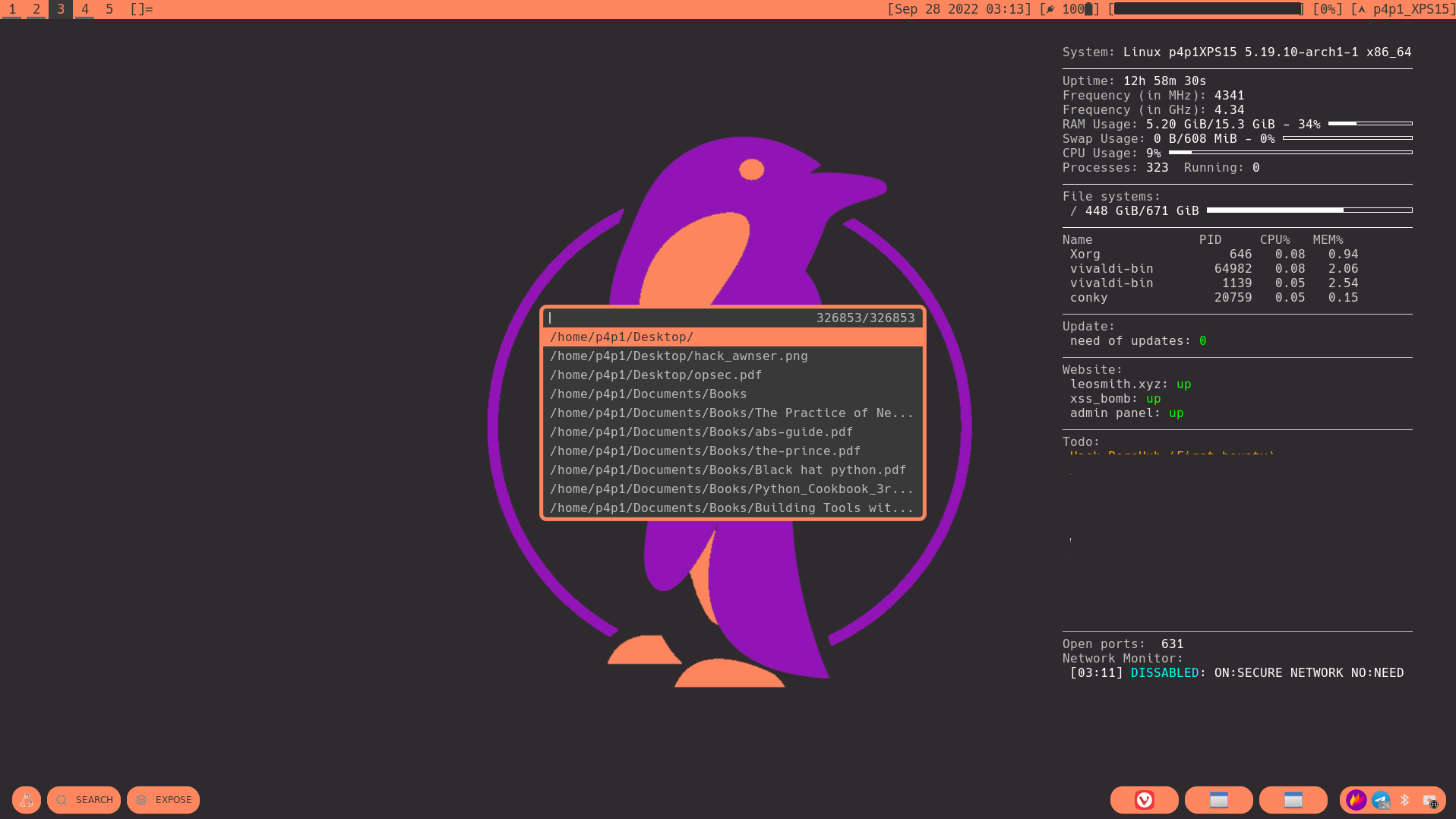This screenshot has height=819, width=1456.
Task: Click the penguin launcher icon in the dock
Action: pyautogui.click(x=27, y=800)
